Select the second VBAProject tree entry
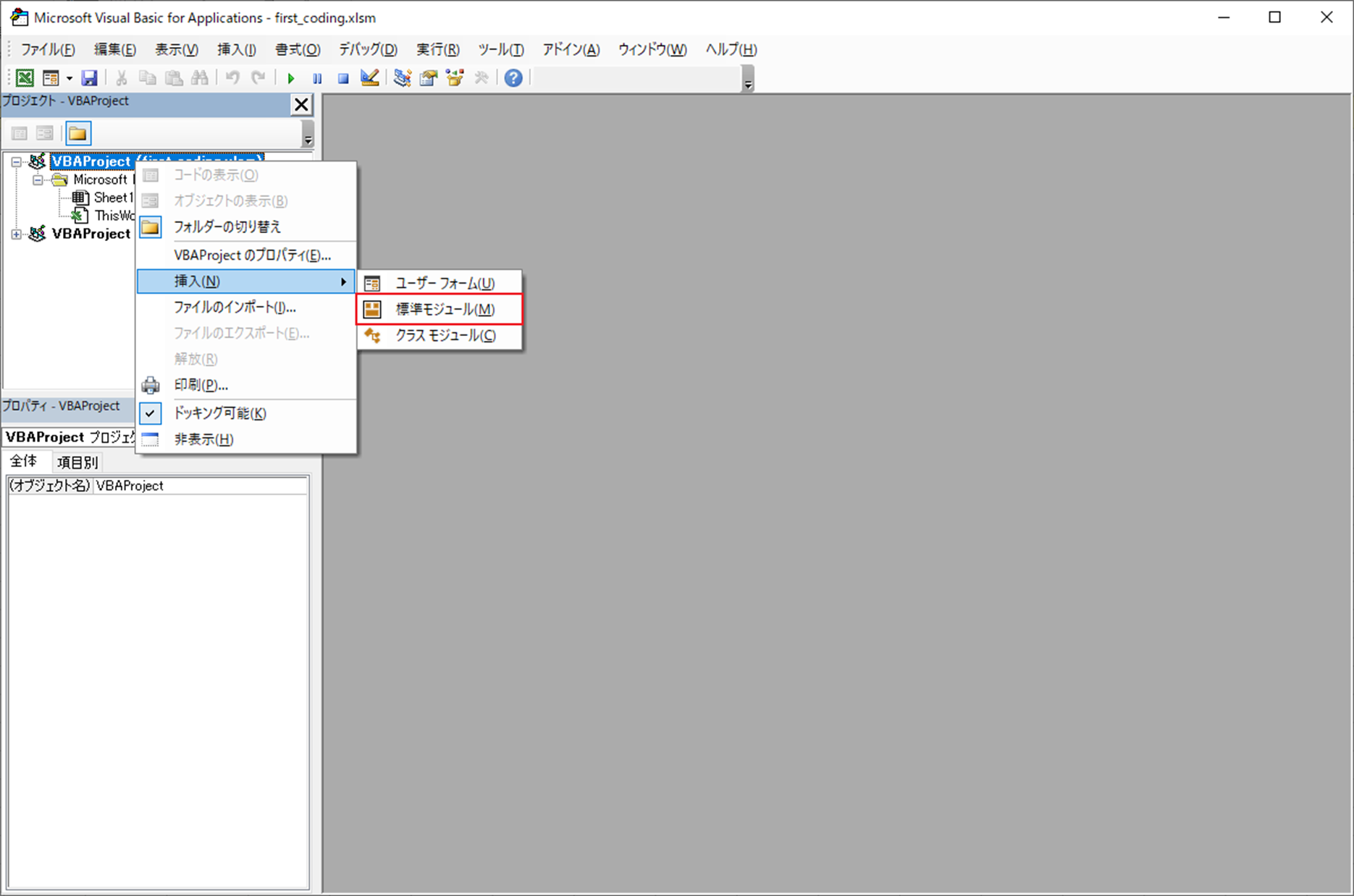Image resolution: width=1354 pixels, height=896 pixels. pyautogui.click(x=91, y=234)
